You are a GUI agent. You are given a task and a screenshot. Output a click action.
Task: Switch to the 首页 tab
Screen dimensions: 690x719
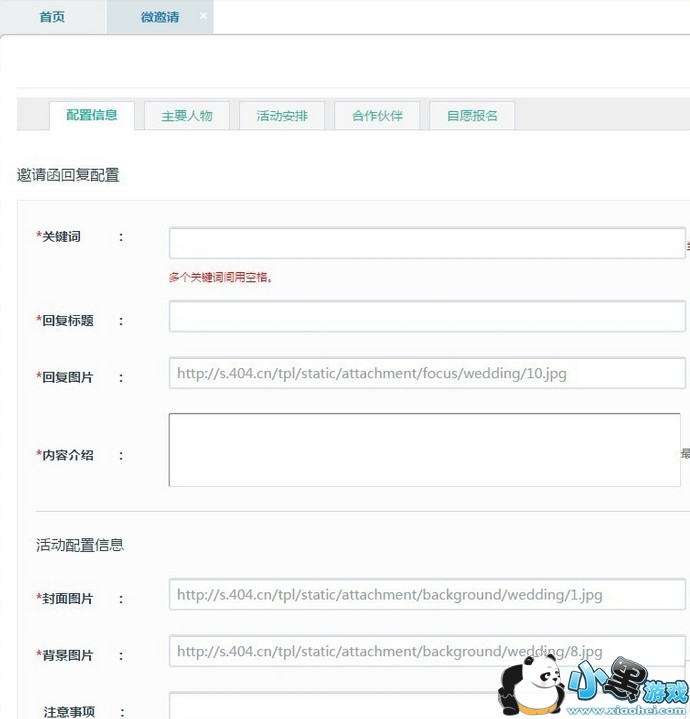click(52, 17)
